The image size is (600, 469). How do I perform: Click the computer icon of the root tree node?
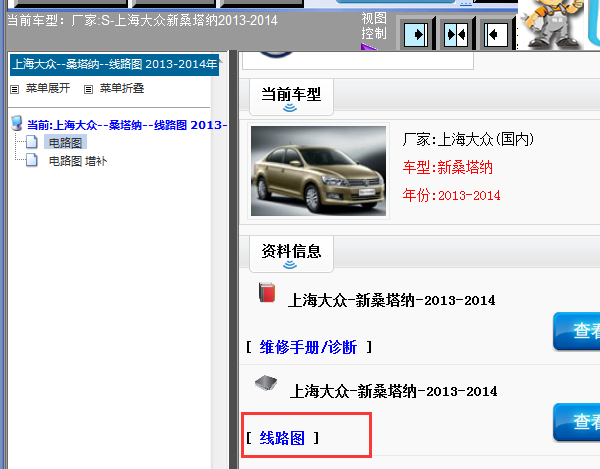coord(17,123)
